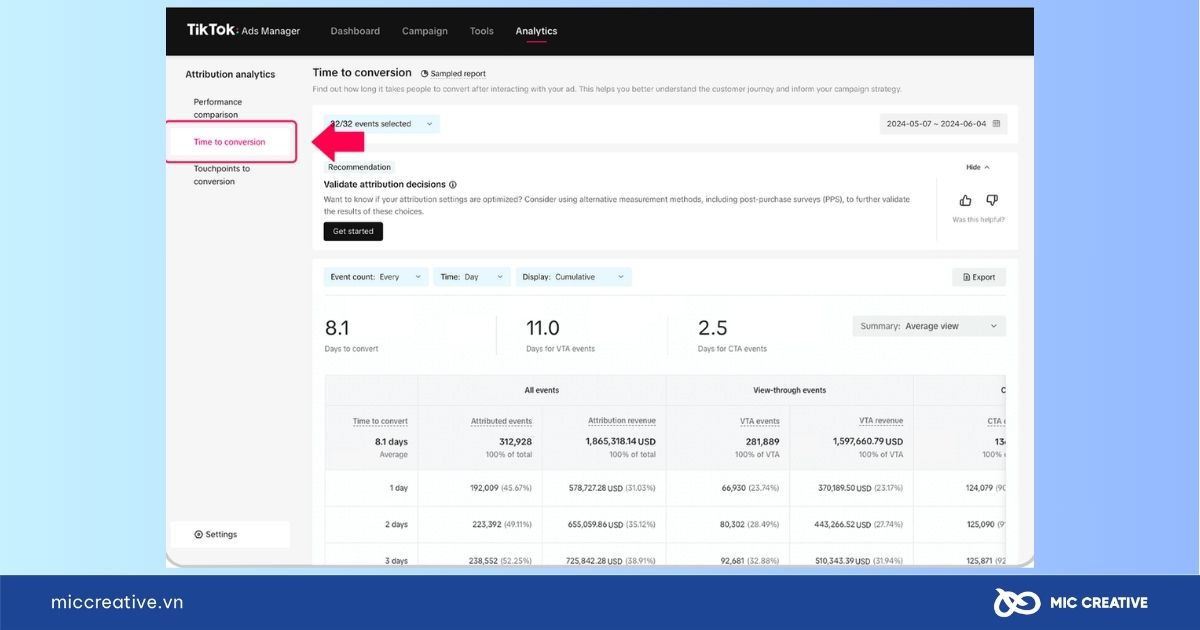The image size is (1200, 630).
Task: Open the Tools tab
Action: [482, 31]
